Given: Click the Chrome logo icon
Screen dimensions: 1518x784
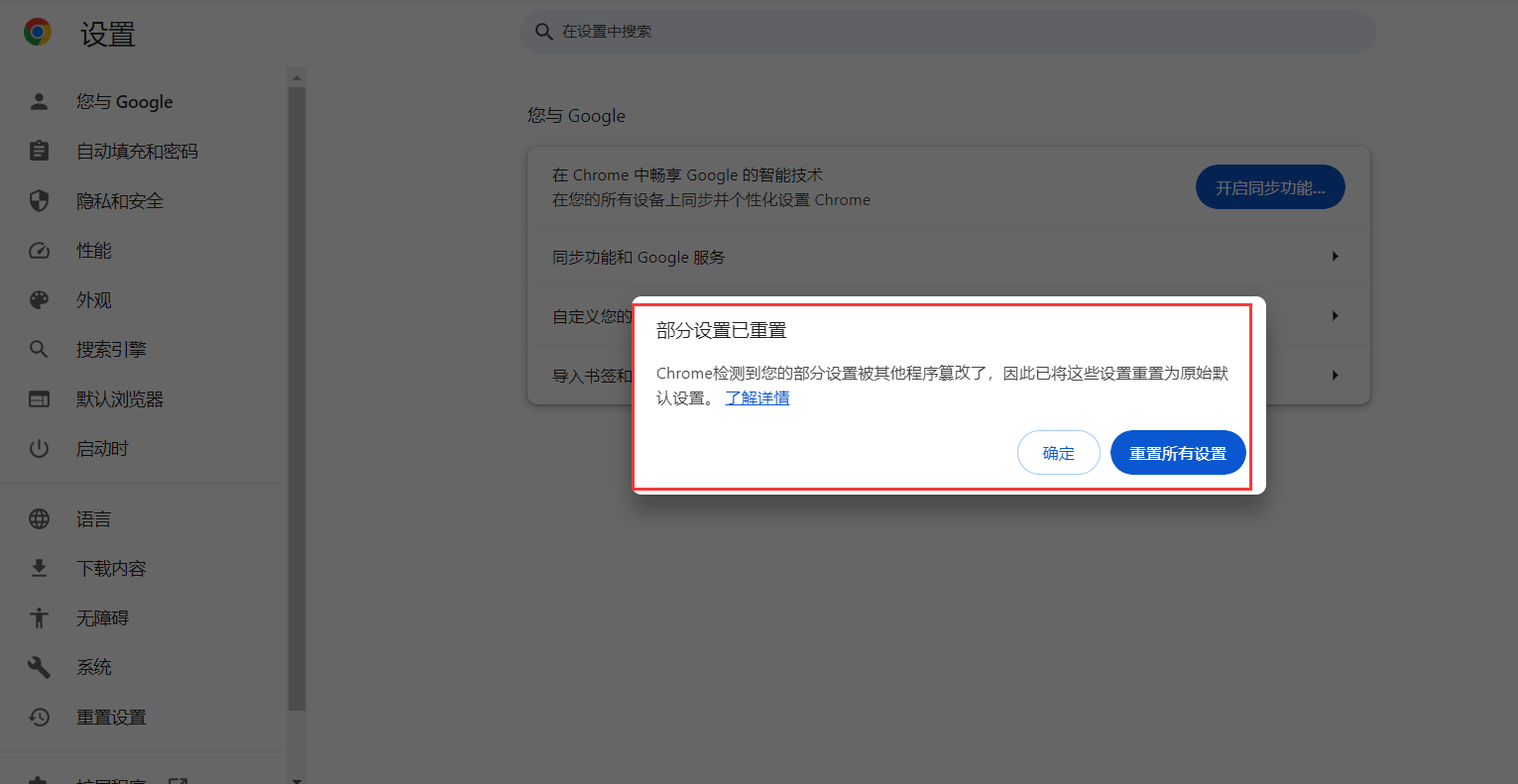Looking at the screenshot, I should point(38,33).
